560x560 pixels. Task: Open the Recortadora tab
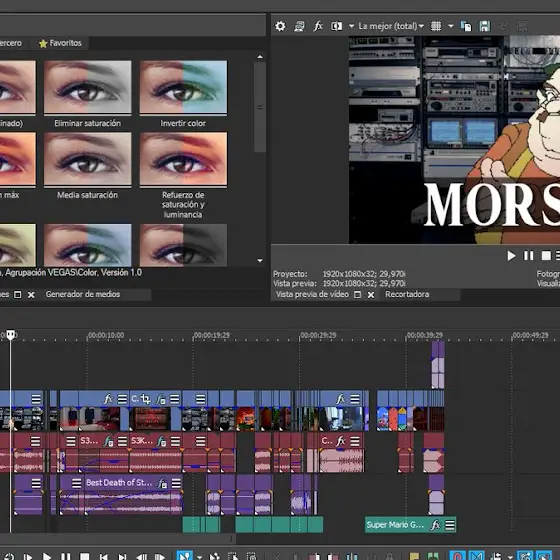click(x=407, y=294)
